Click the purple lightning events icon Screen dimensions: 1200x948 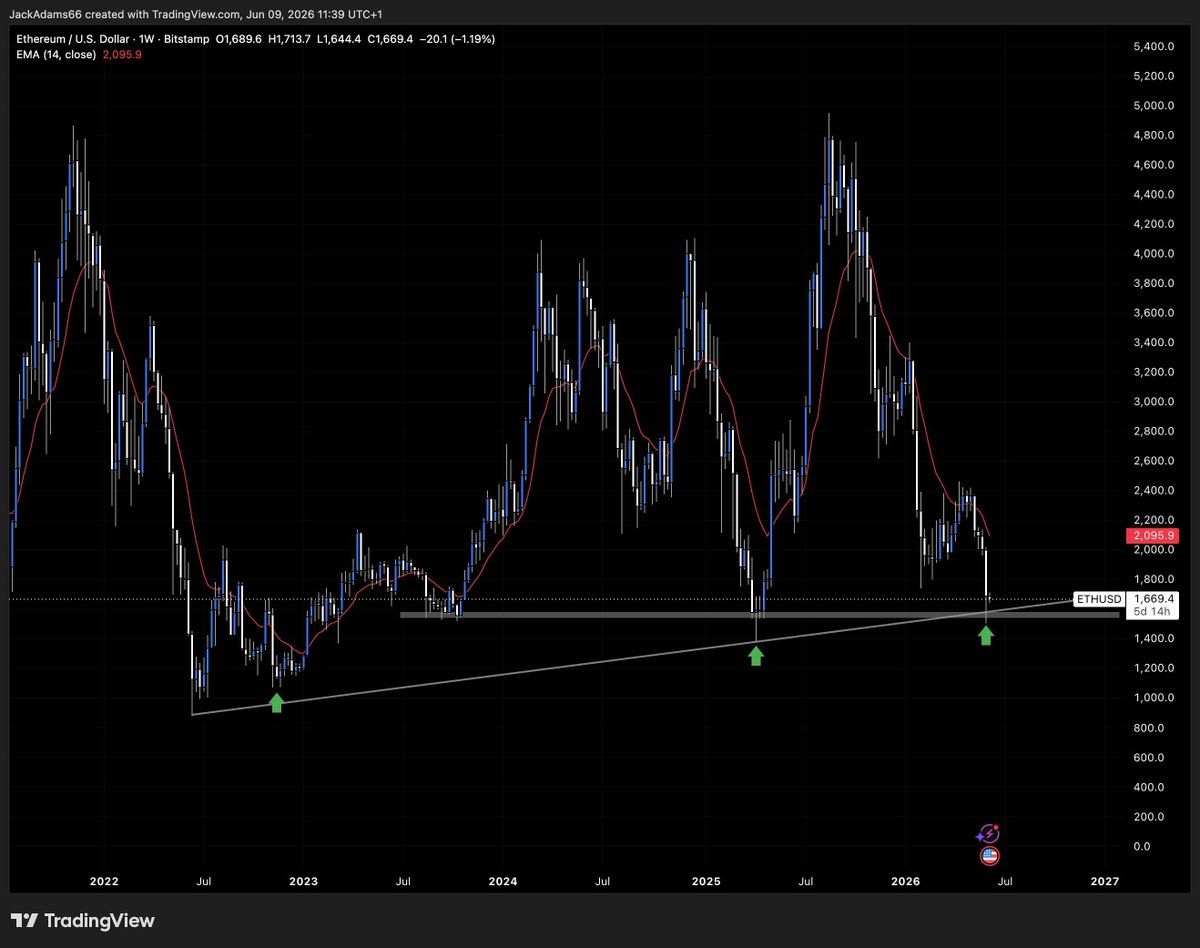click(988, 834)
